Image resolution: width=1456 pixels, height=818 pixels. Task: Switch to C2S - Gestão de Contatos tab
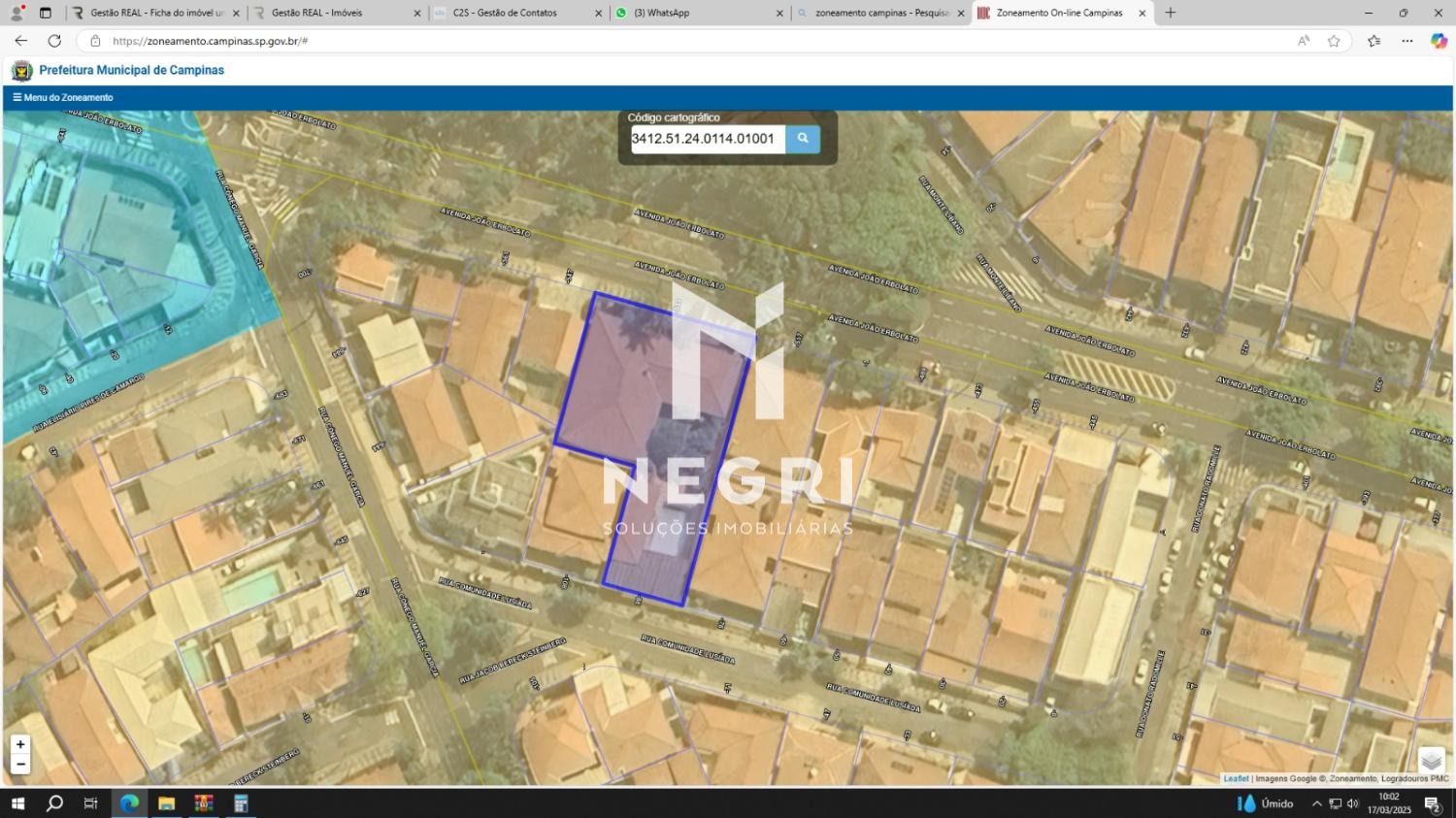pyautogui.click(x=517, y=13)
